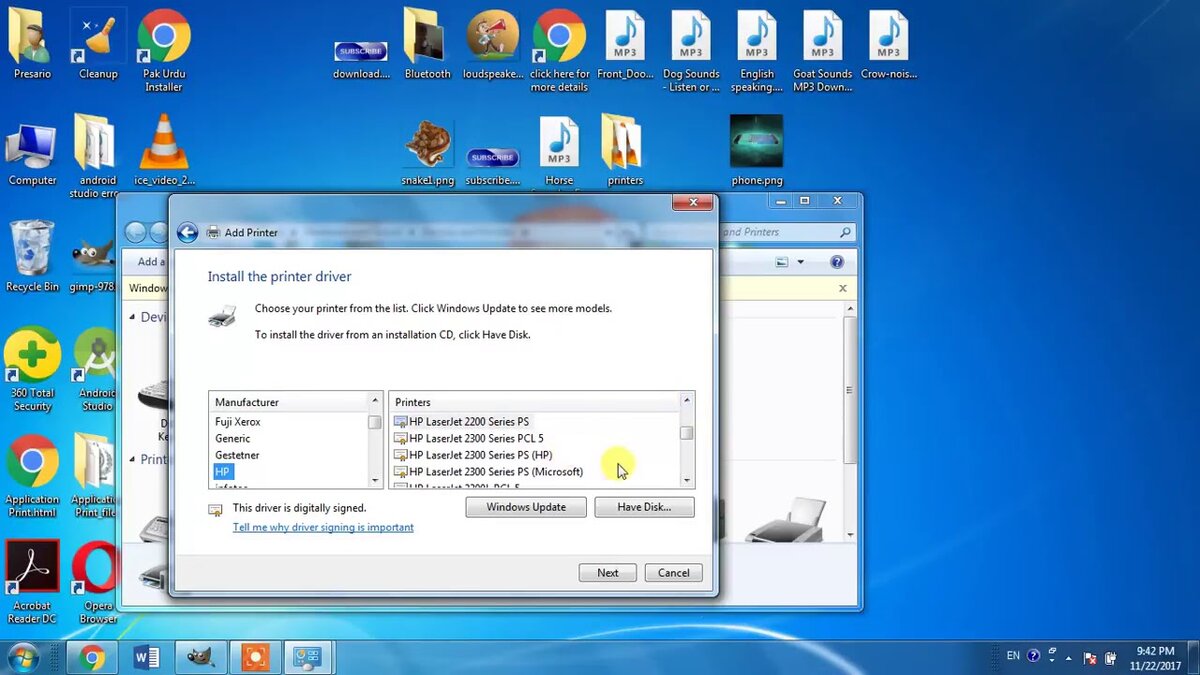This screenshot has height=675, width=1200.
Task: Switch to Word in the taskbar
Action: [x=147, y=657]
